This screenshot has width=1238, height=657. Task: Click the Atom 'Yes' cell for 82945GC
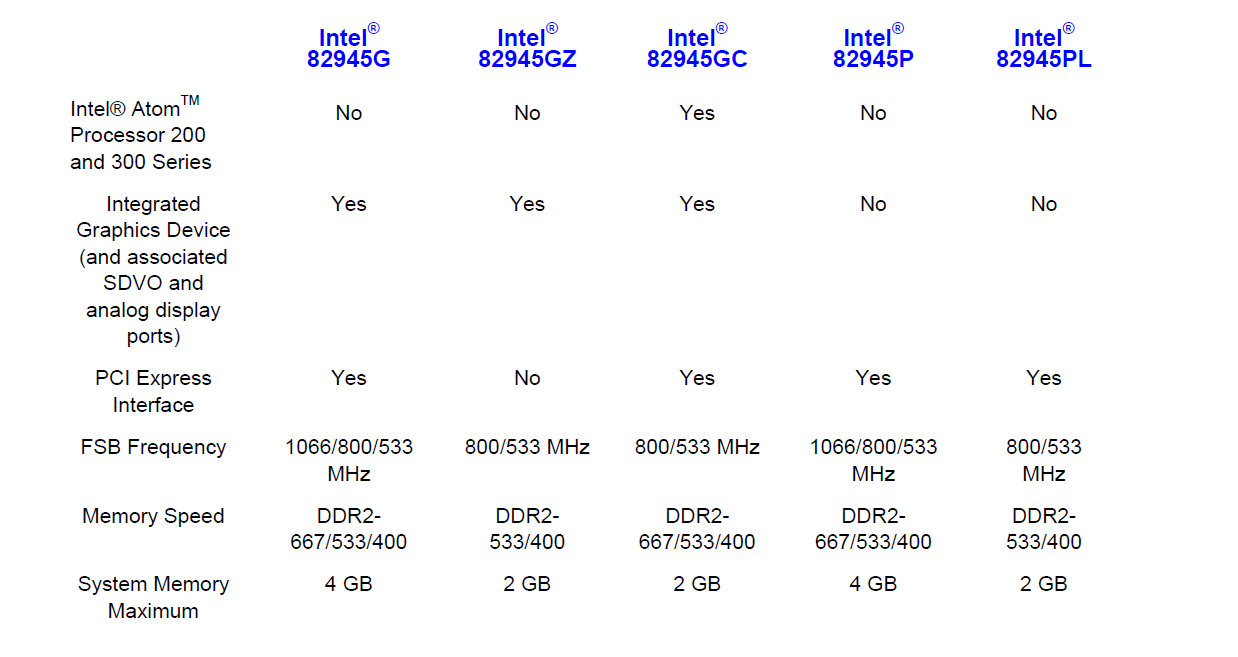[697, 113]
